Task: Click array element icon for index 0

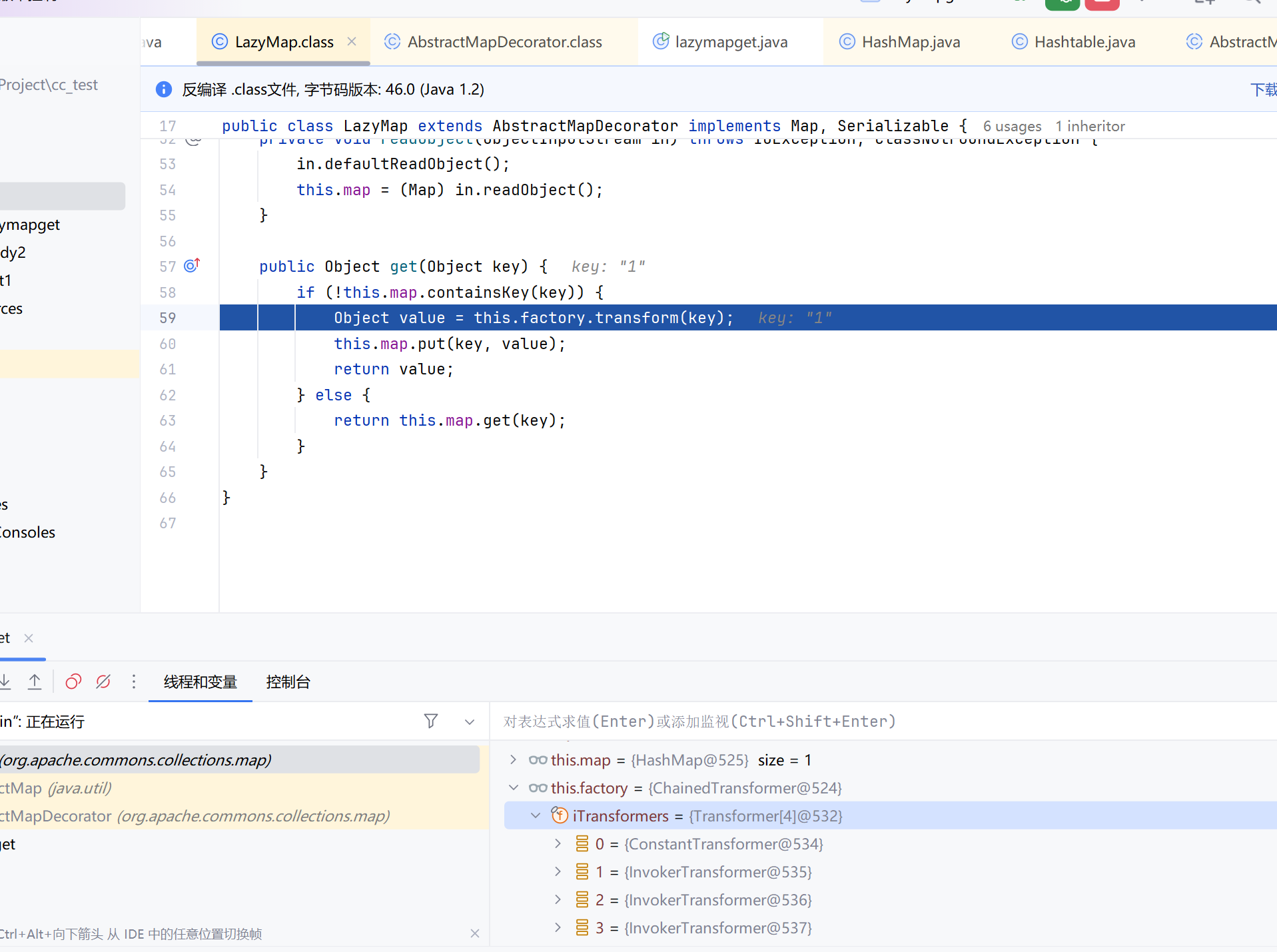Action: point(582,843)
